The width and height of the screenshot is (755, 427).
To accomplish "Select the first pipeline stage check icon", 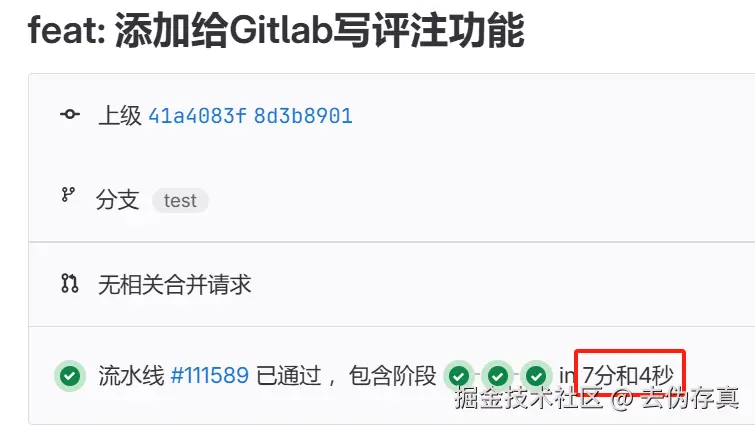I will pos(459,375).
